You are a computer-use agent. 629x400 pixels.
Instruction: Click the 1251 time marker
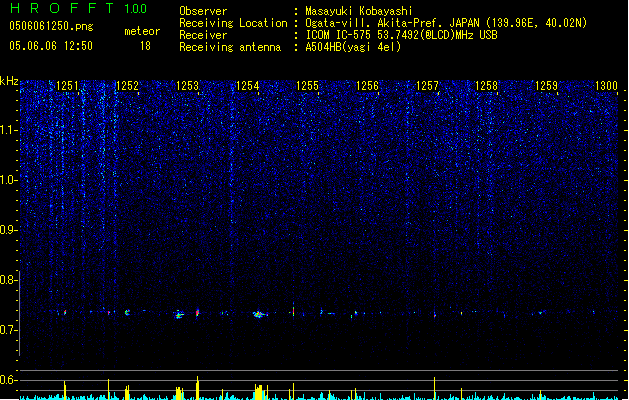67,86
